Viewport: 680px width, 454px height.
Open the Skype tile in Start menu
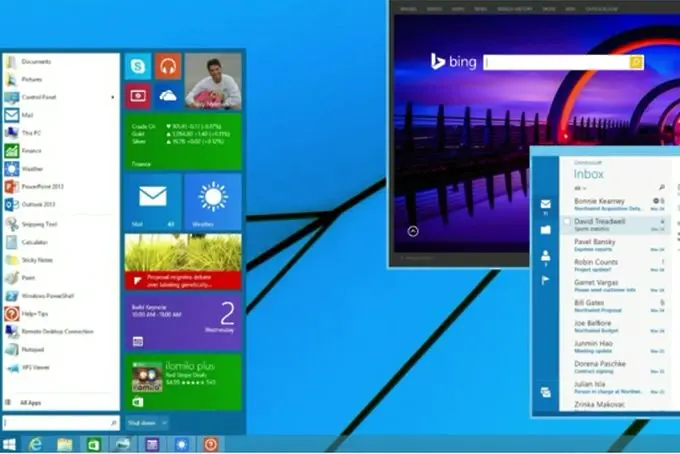[x=138, y=66]
